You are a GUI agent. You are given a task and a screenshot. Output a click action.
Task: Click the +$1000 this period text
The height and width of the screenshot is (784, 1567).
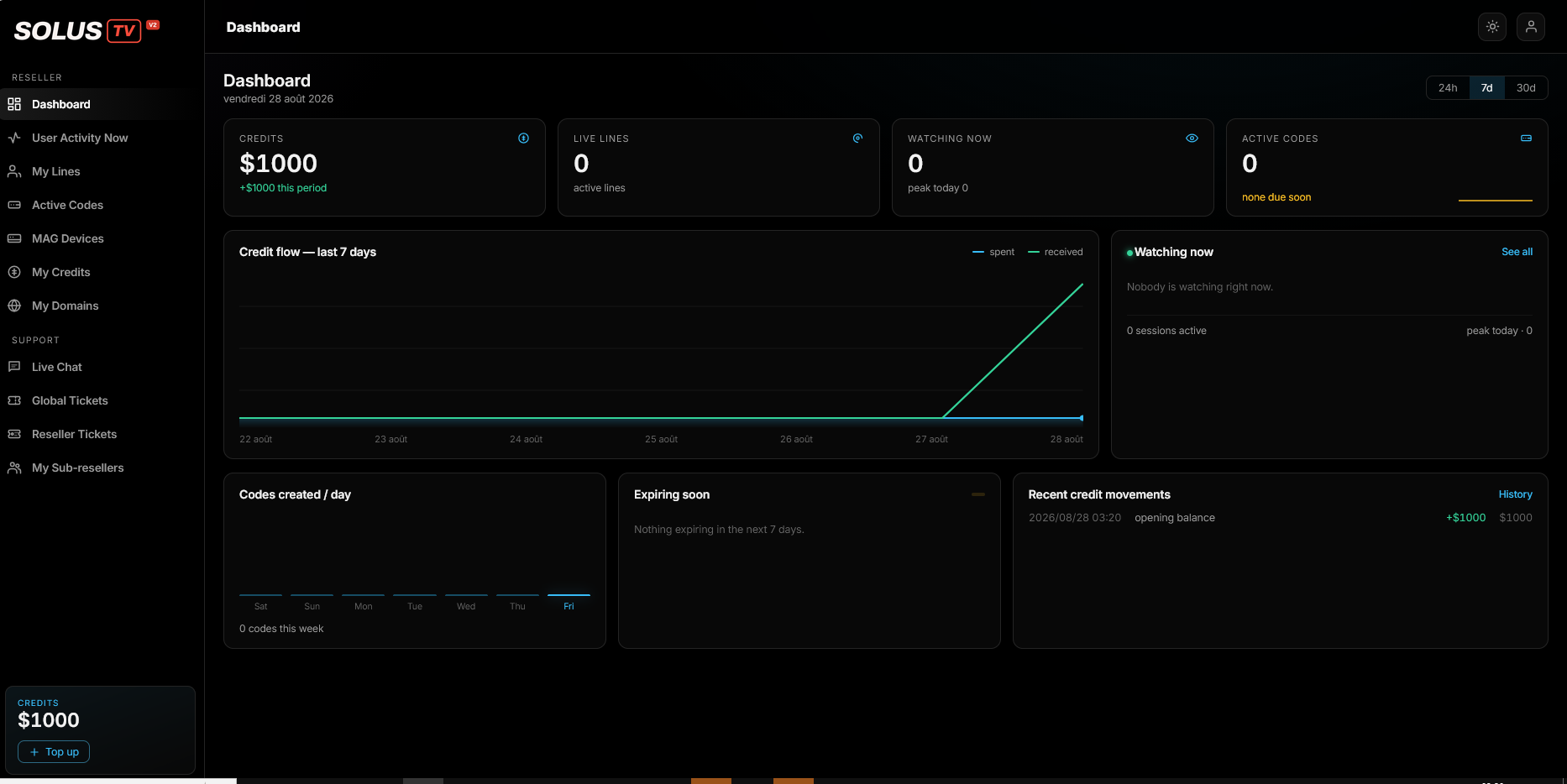[283, 188]
